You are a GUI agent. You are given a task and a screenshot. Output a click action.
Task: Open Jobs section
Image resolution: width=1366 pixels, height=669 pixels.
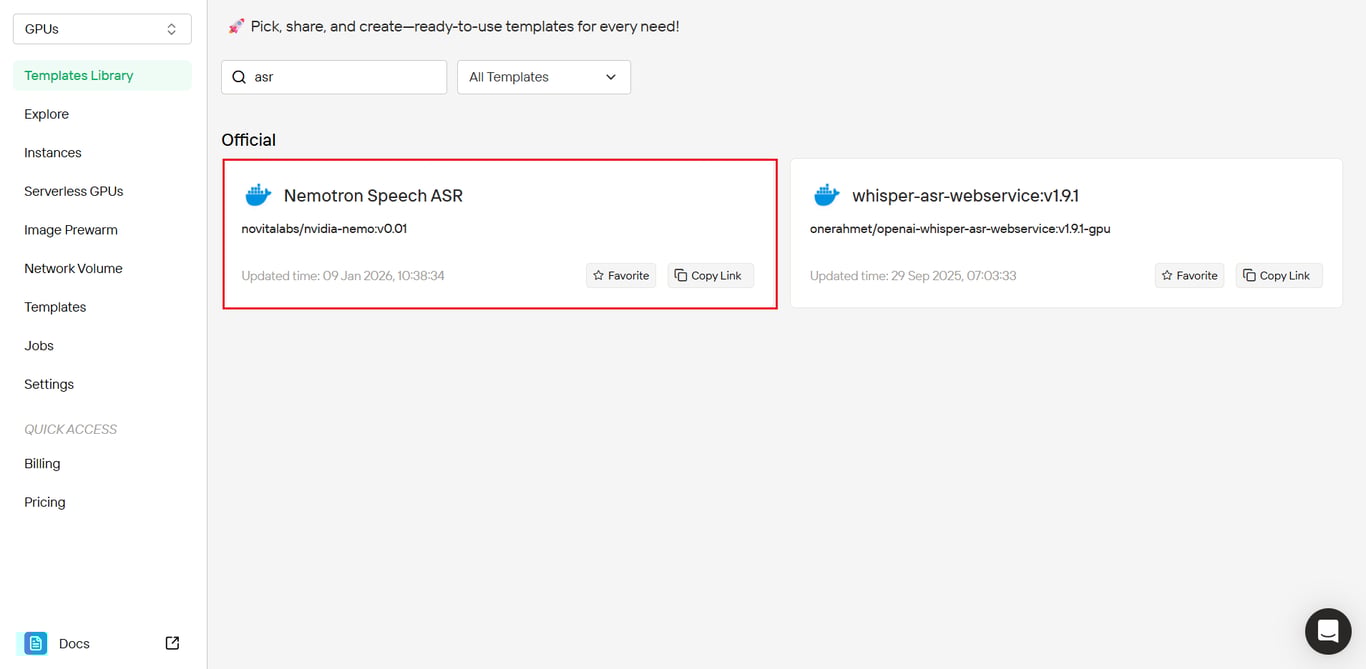click(39, 346)
